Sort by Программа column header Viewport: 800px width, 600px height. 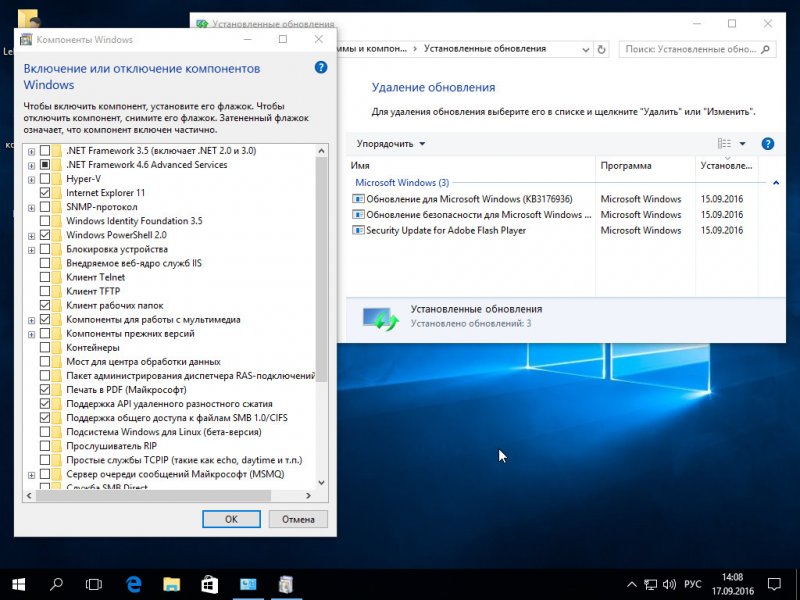pos(645,165)
